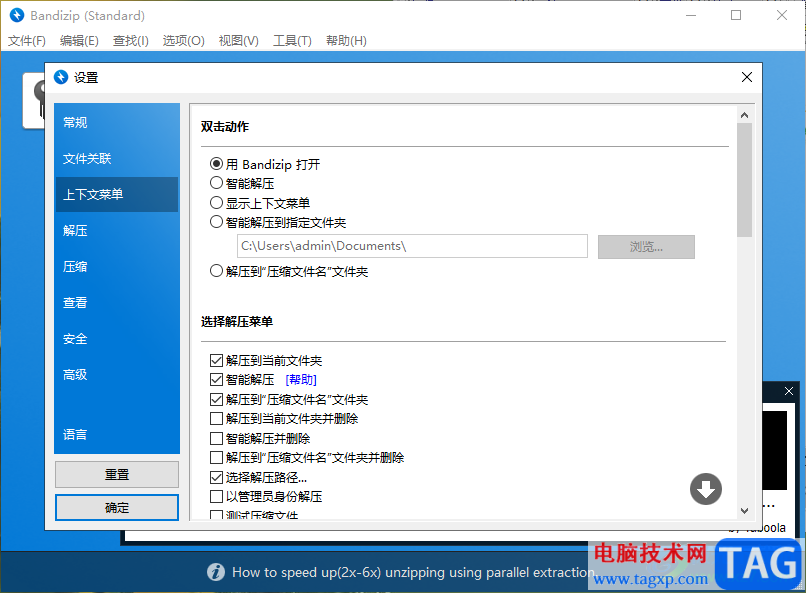Toggle the 解压到"压缩文件名"文件夹 checkbox

216,399
